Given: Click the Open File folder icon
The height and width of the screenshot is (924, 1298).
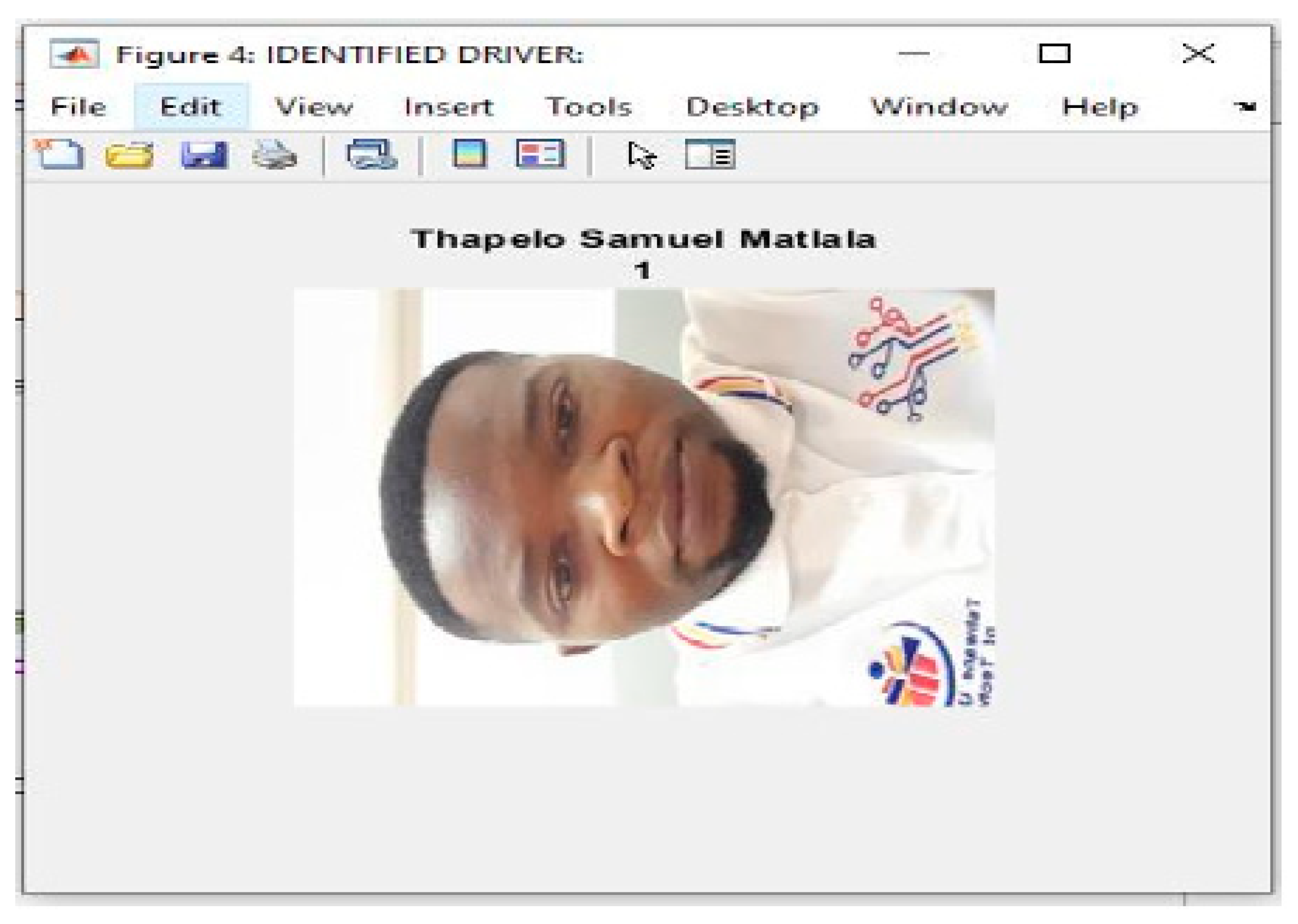Looking at the screenshot, I should coord(129,155).
